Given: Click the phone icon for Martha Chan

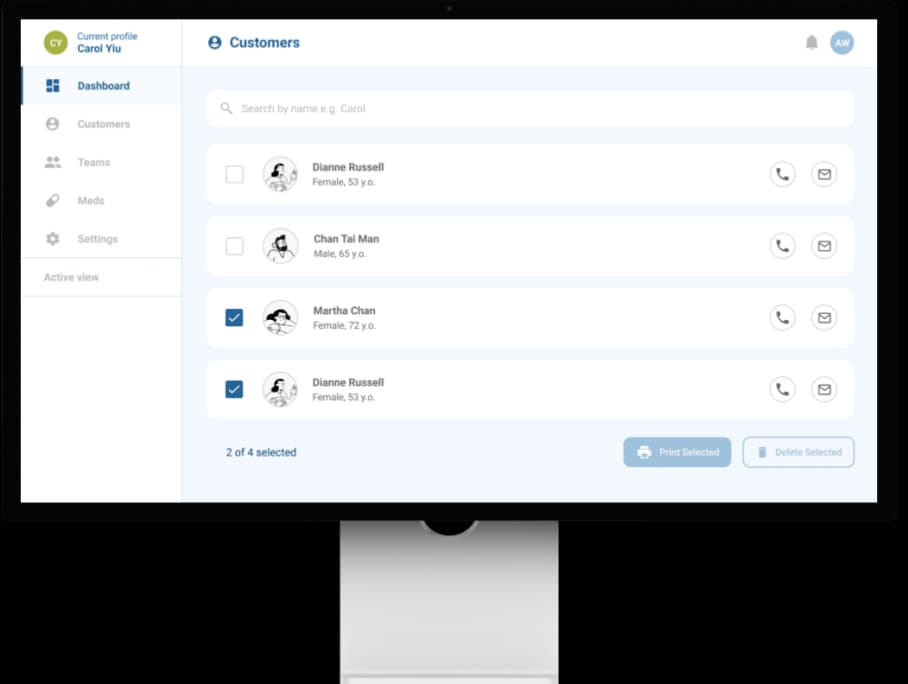Looking at the screenshot, I should pyautogui.click(x=782, y=318).
